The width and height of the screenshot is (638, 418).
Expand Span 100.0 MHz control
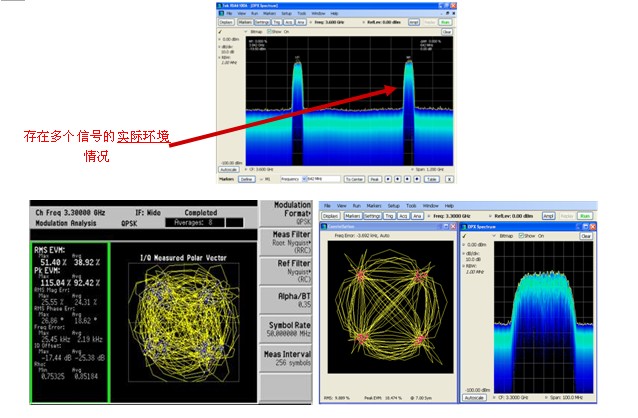pyautogui.click(x=546, y=397)
